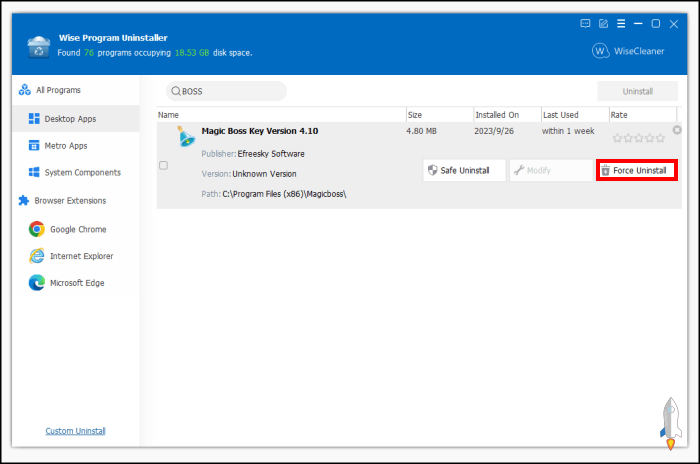700x464 pixels.
Task: Click the Google Chrome icon
Action: point(37,229)
